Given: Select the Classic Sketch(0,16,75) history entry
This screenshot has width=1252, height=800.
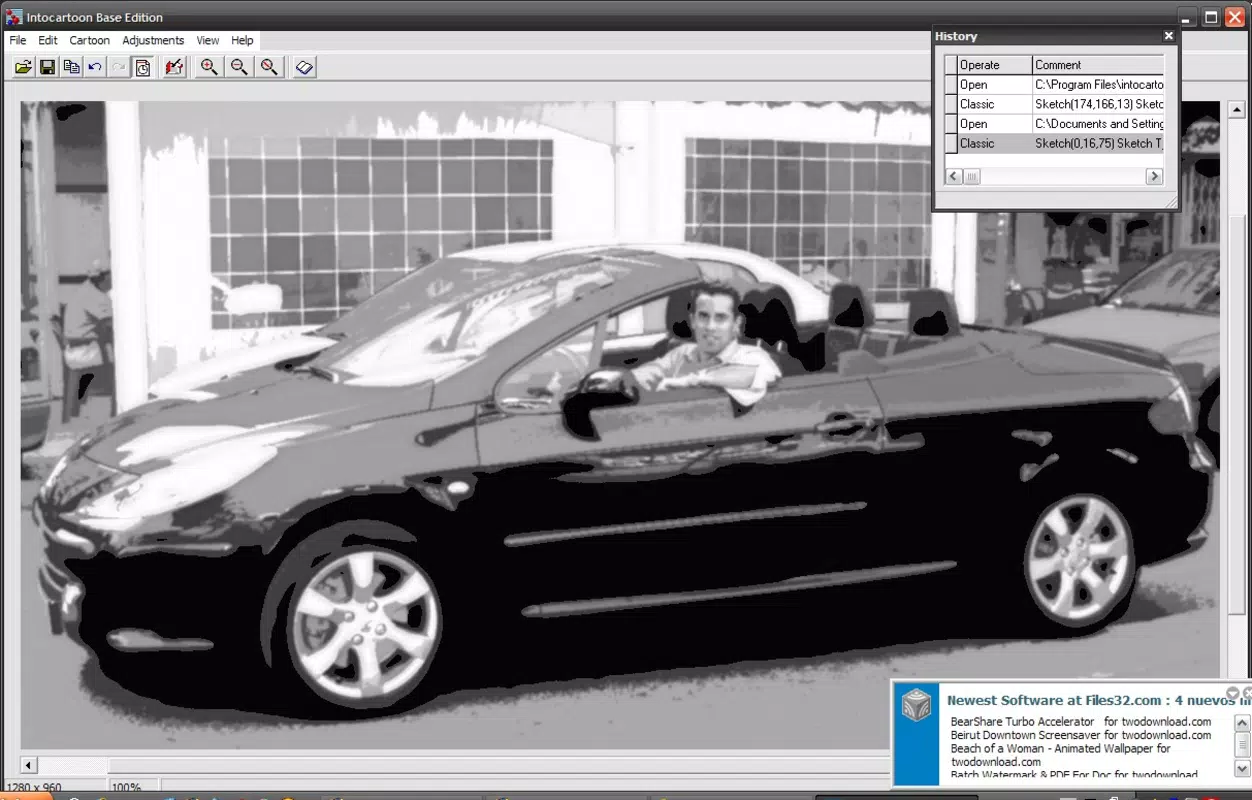Looking at the screenshot, I should [x=1055, y=143].
